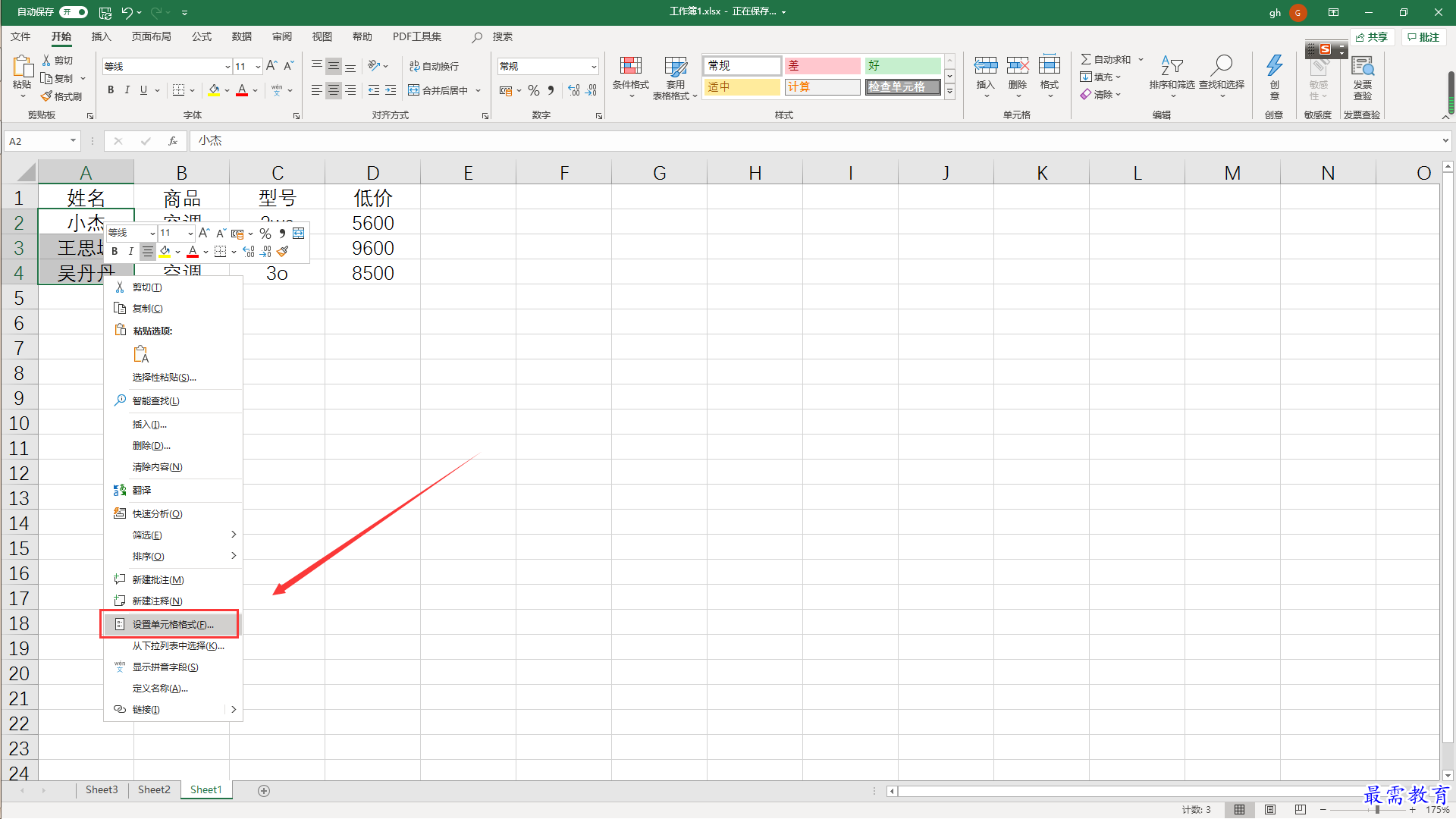Switch to the 视图 (View) tab

pyautogui.click(x=322, y=36)
